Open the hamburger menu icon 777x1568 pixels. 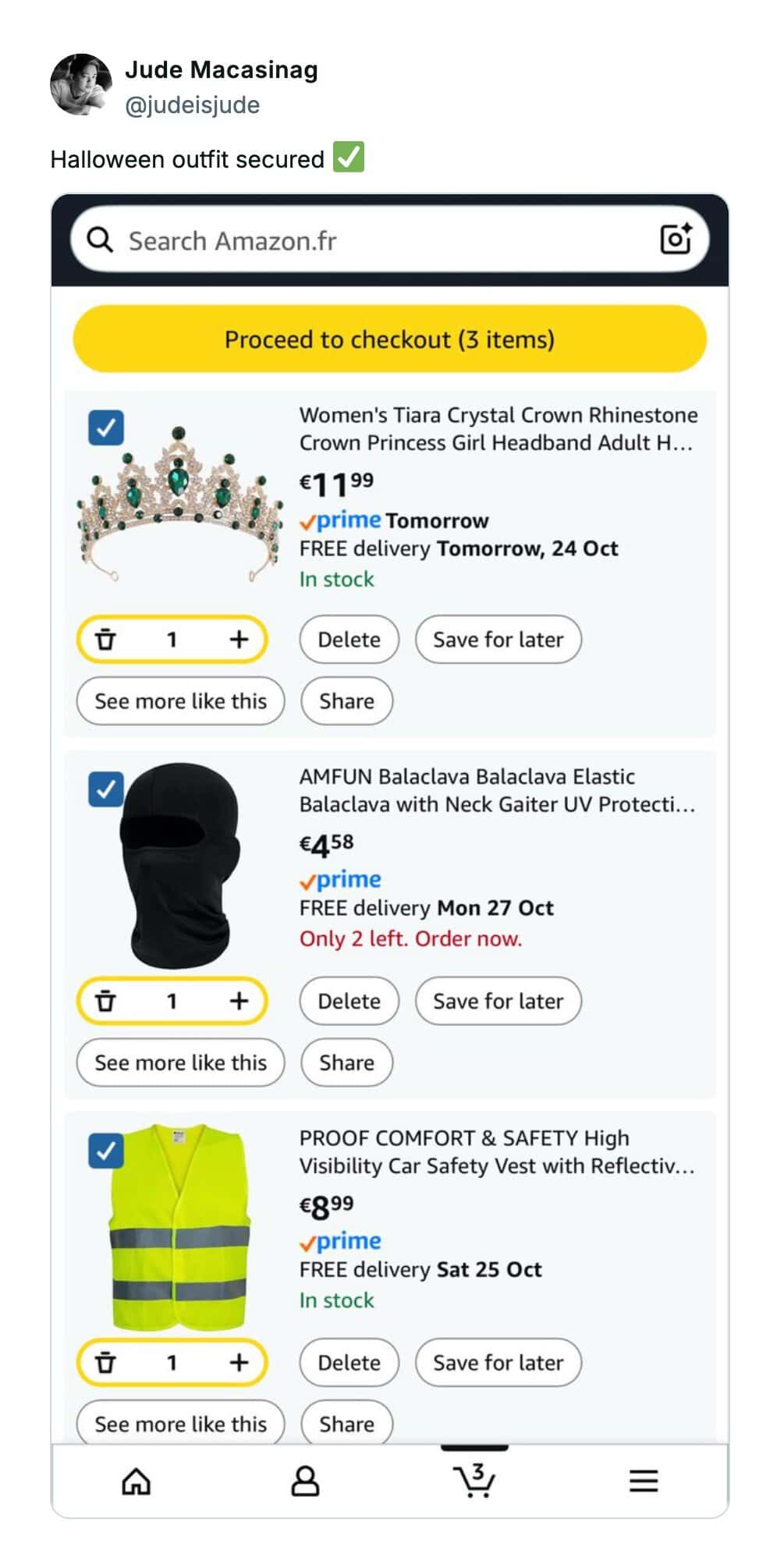pyautogui.click(x=644, y=1480)
